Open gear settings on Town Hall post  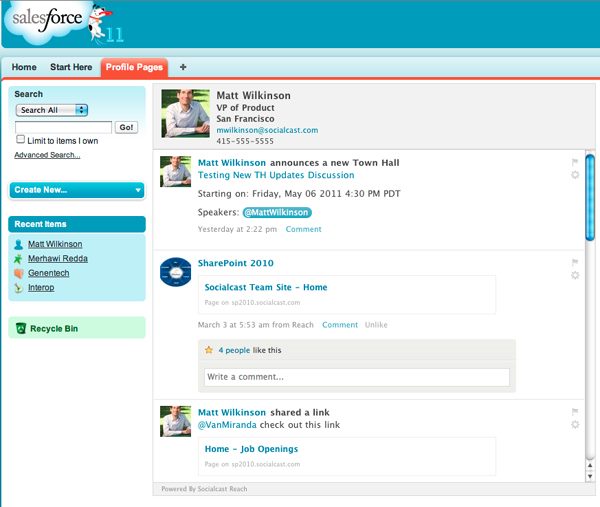point(575,175)
